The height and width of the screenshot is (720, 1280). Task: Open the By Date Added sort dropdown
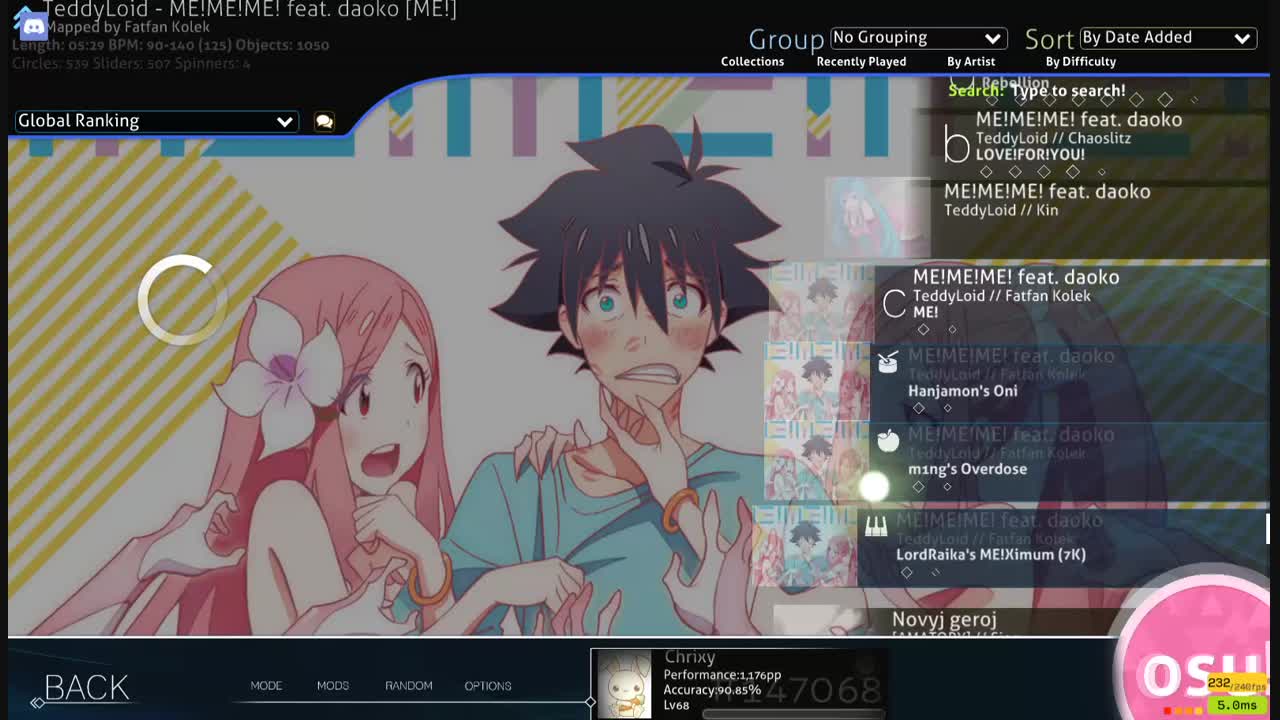pyautogui.click(x=1167, y=38)
